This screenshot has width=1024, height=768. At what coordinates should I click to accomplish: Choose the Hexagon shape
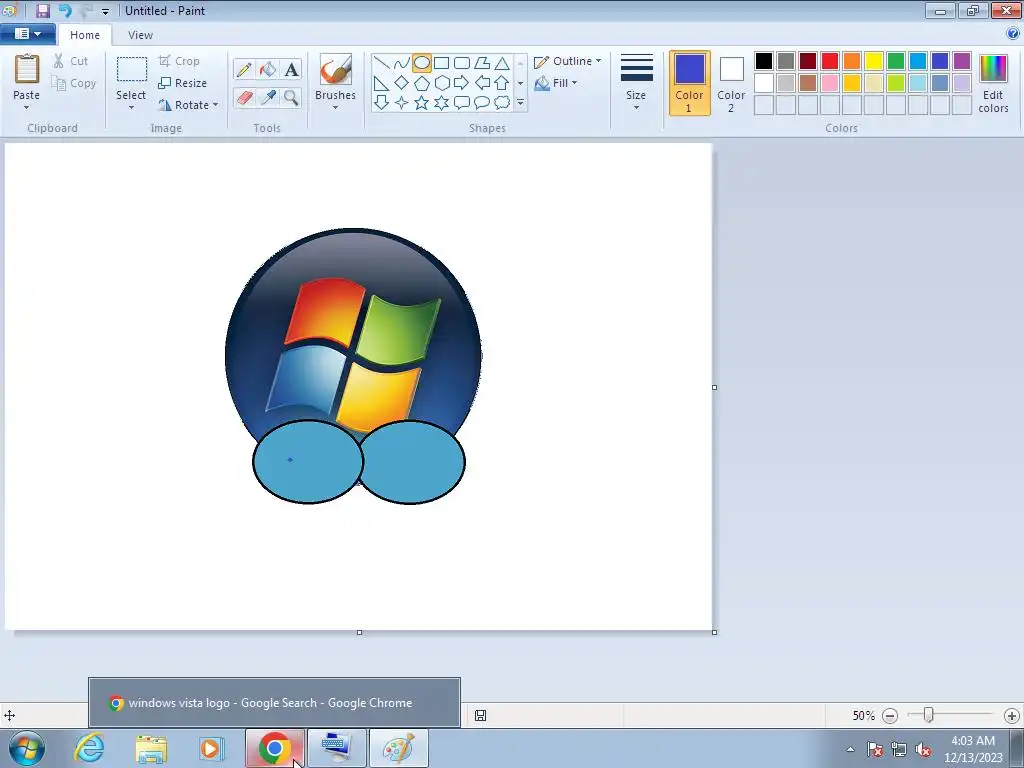tap(441, 83)
